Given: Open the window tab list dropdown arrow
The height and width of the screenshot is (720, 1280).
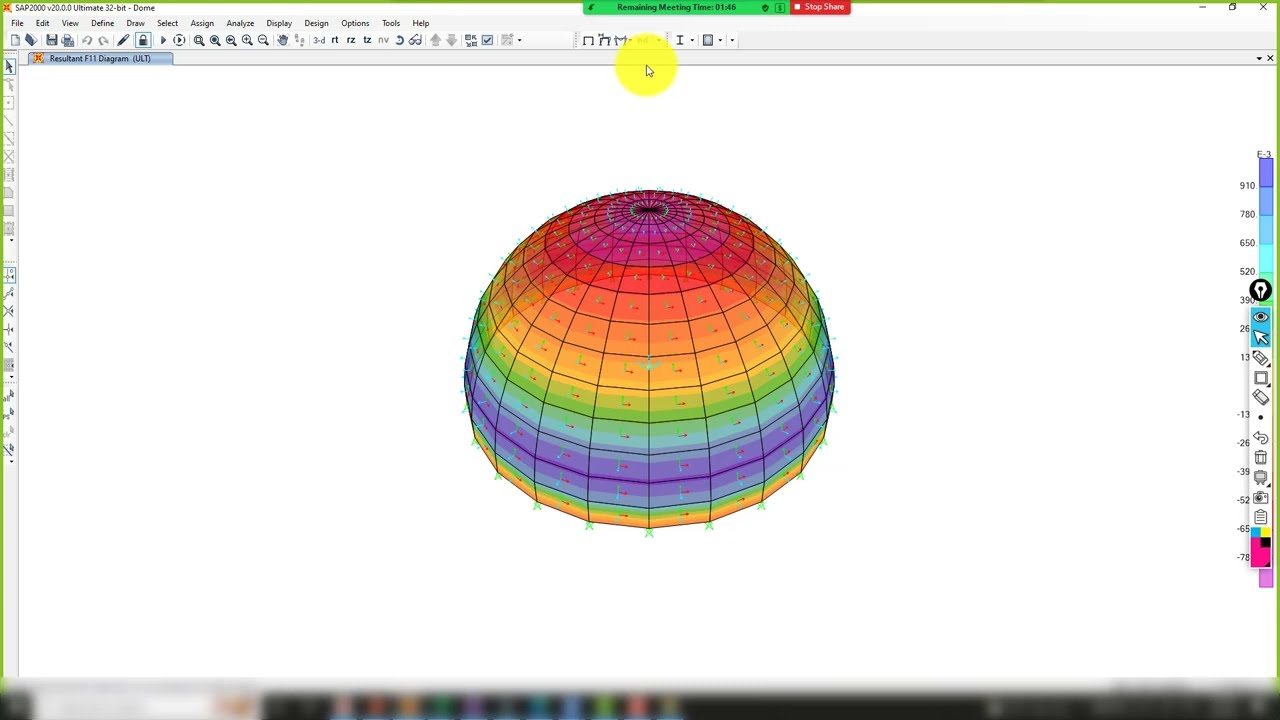Looking at the screenshot, I should click(x=1259, y=58).
